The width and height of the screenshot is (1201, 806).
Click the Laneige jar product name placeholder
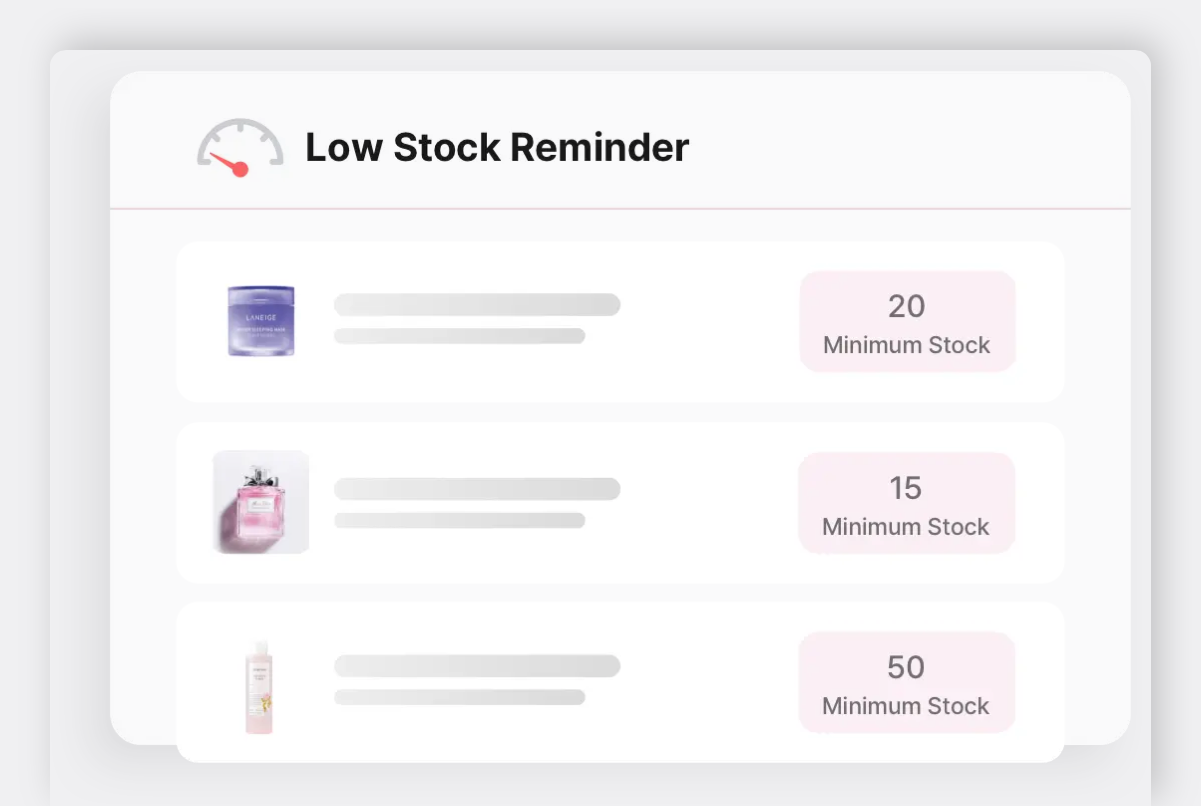(477, 305)
